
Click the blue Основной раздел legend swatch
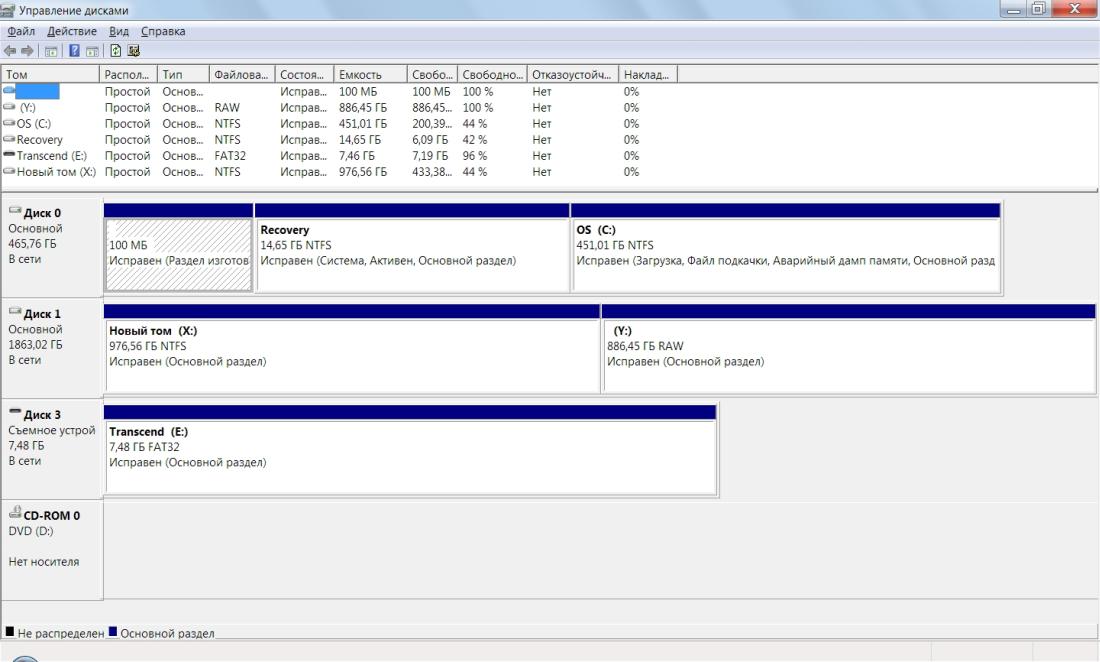click(x=113, y=631)
